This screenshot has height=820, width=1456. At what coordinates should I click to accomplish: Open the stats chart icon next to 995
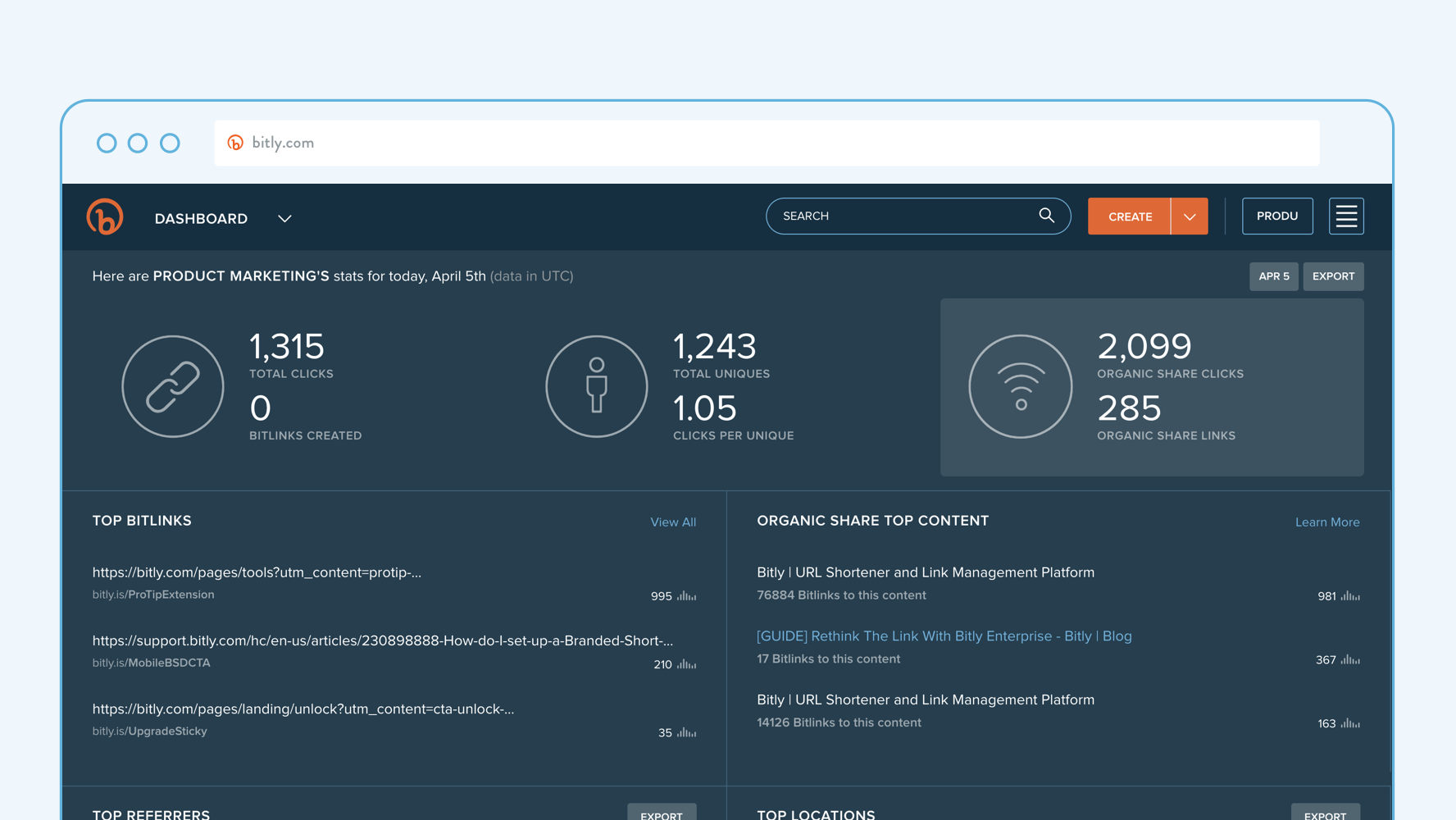point(687,596)
